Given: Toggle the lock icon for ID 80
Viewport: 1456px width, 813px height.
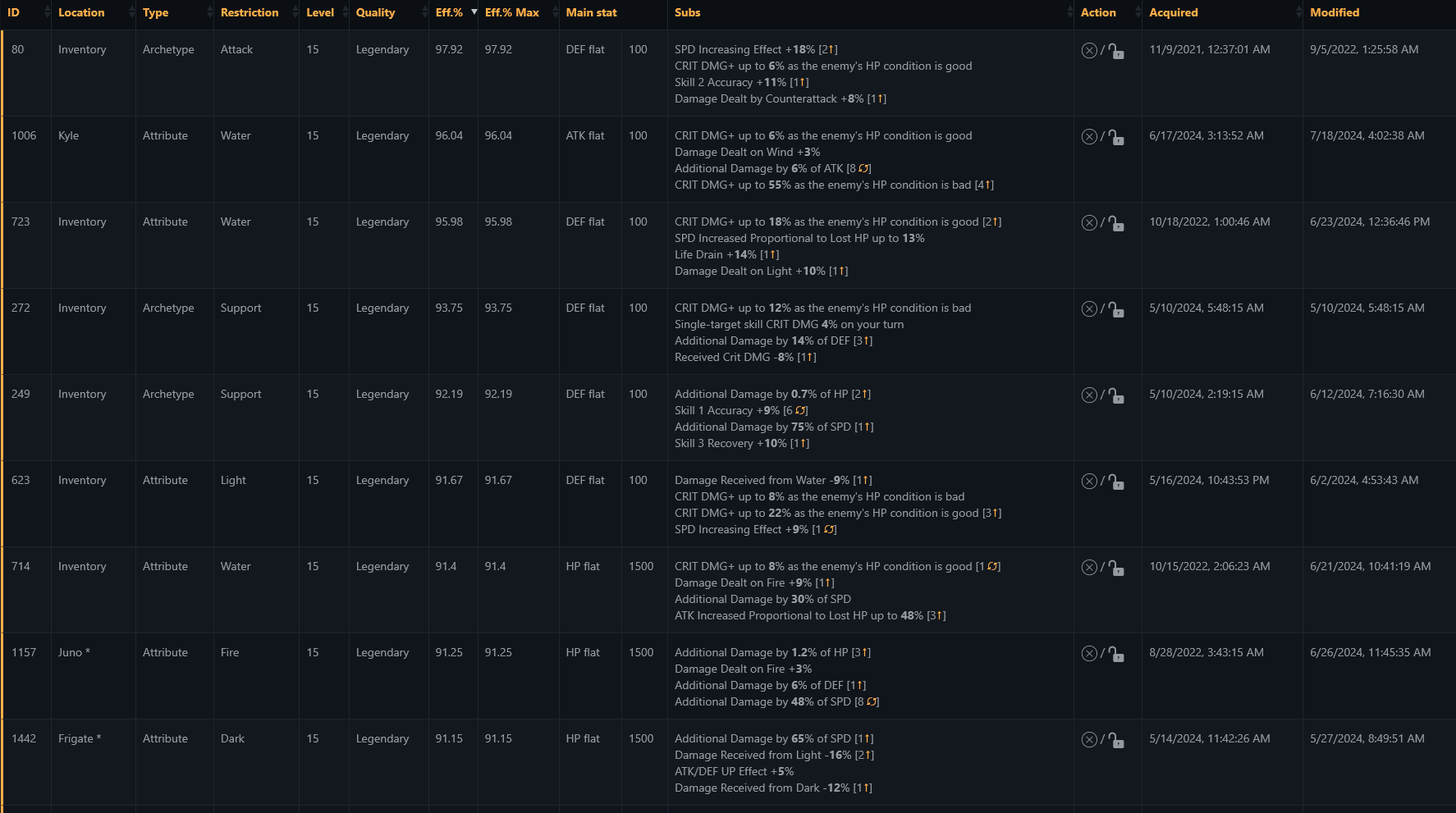Looking at the screenshot, I should pyautogui.click(x=1116, y=51).
